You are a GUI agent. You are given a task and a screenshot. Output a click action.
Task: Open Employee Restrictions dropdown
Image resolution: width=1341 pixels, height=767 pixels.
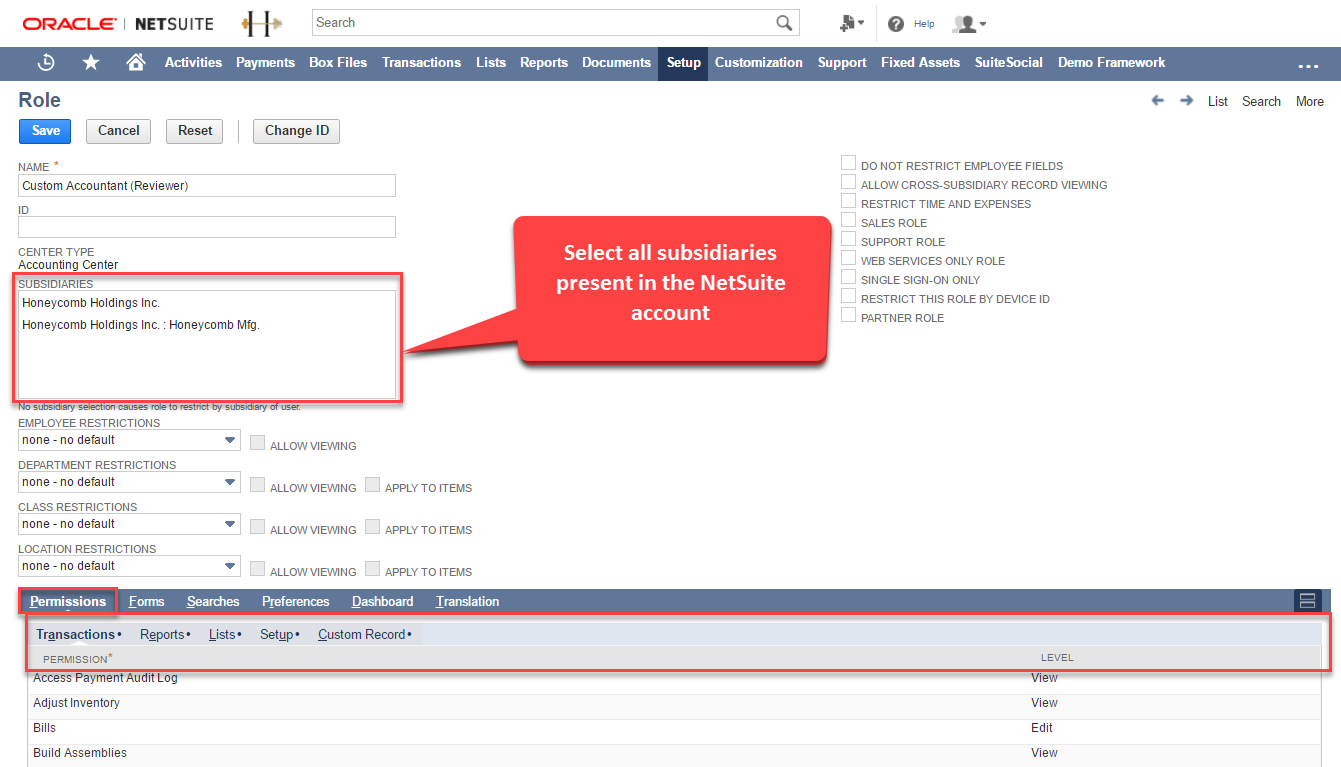click(129, 440)
